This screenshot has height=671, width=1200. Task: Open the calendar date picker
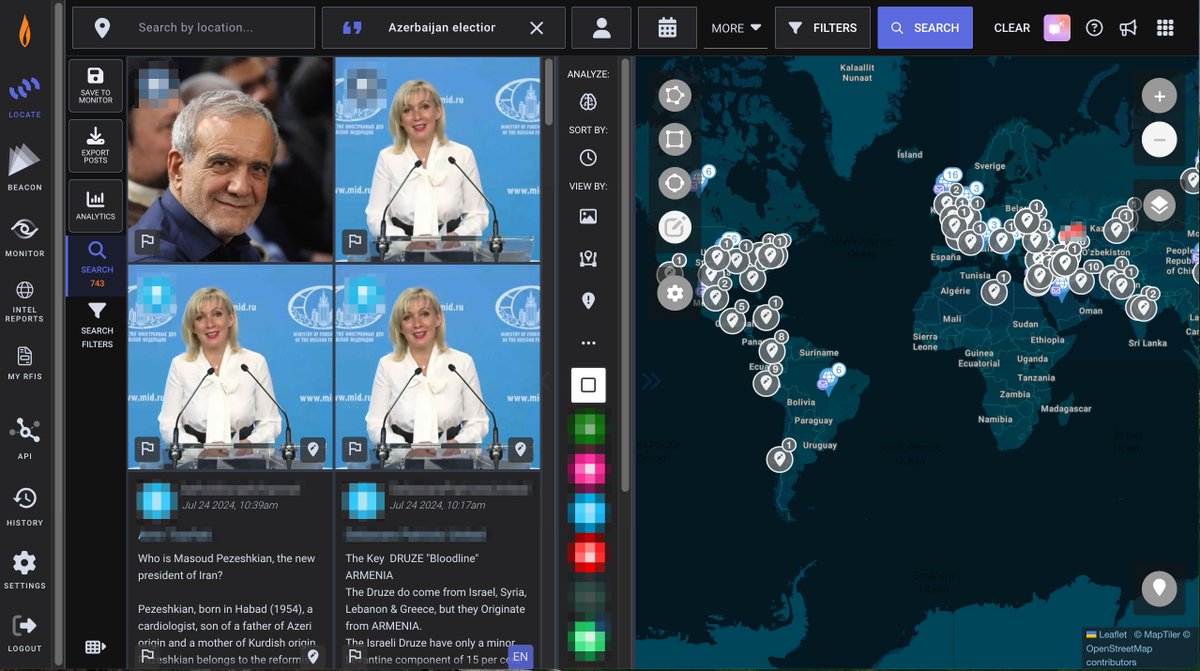point(667,28)
